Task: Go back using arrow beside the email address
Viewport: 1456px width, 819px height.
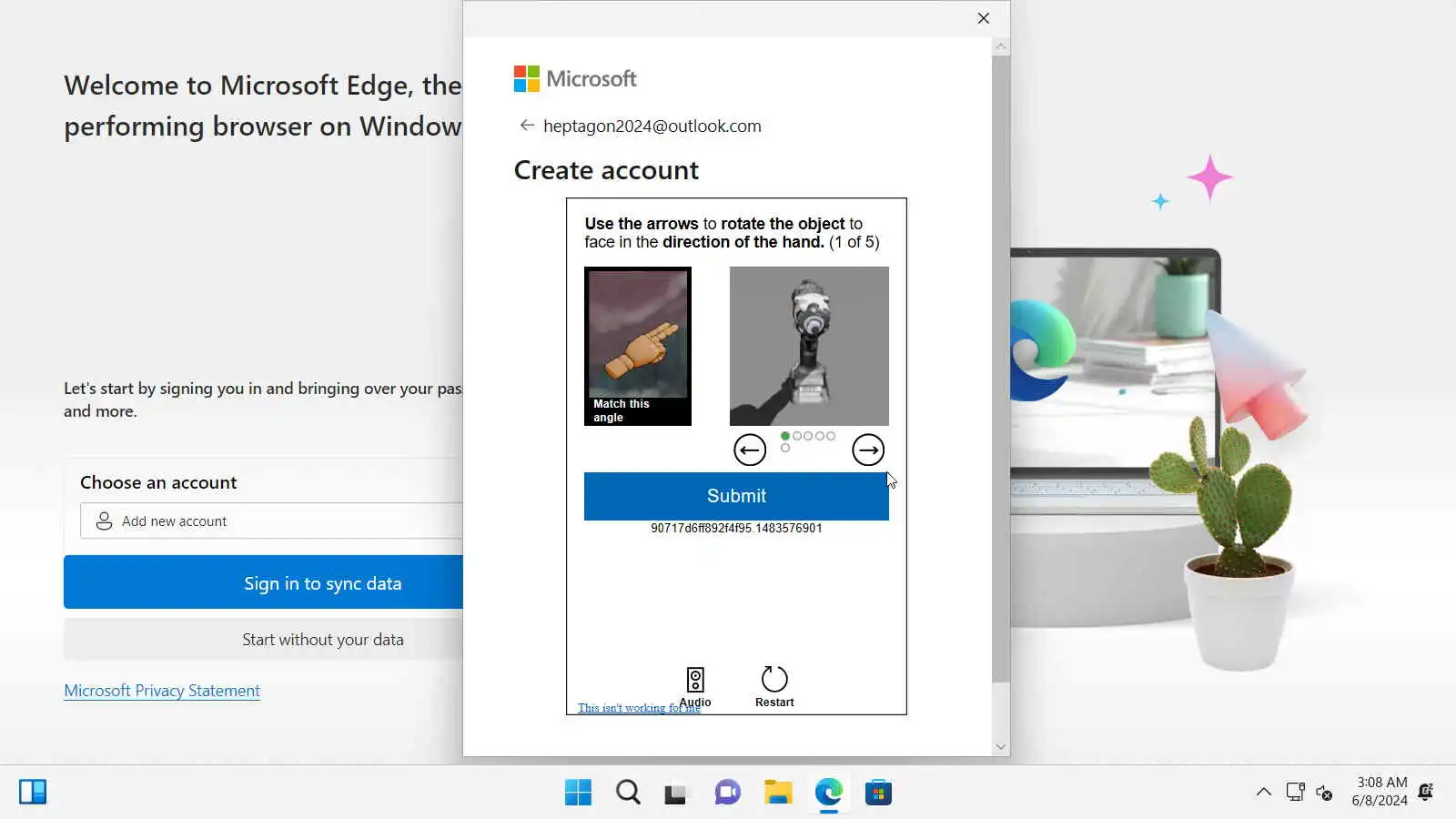Action: (527, 126)
